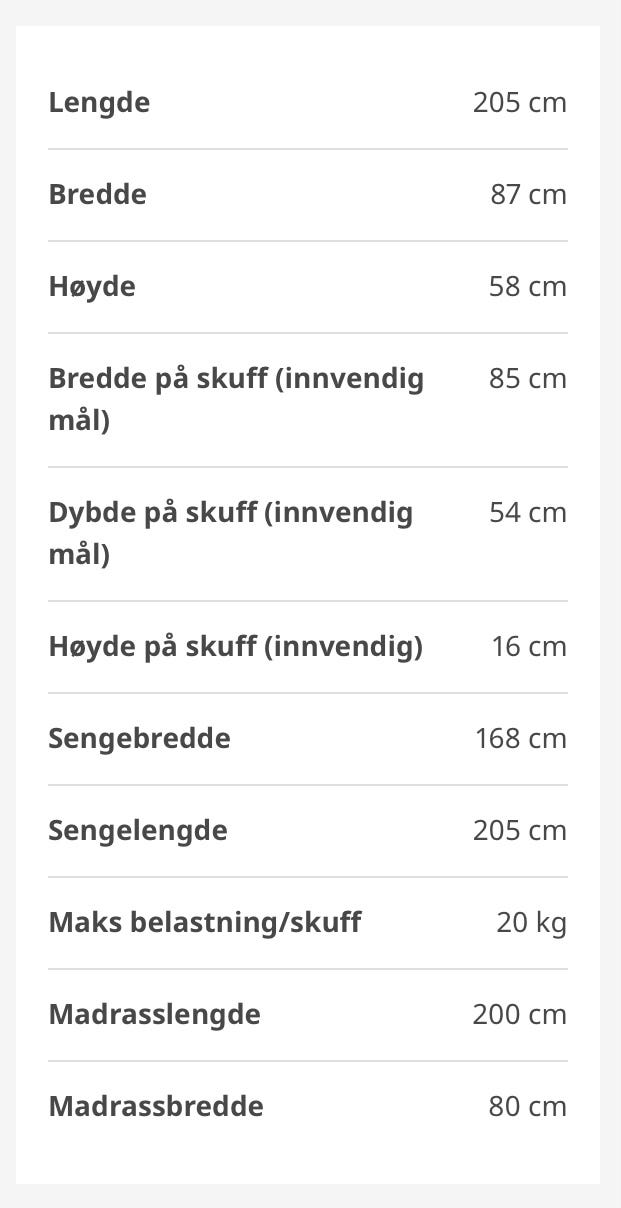Viewport: 621px width, 1208px height.
Task: Select the Sengelengde label
Action: tap(138, 831)
